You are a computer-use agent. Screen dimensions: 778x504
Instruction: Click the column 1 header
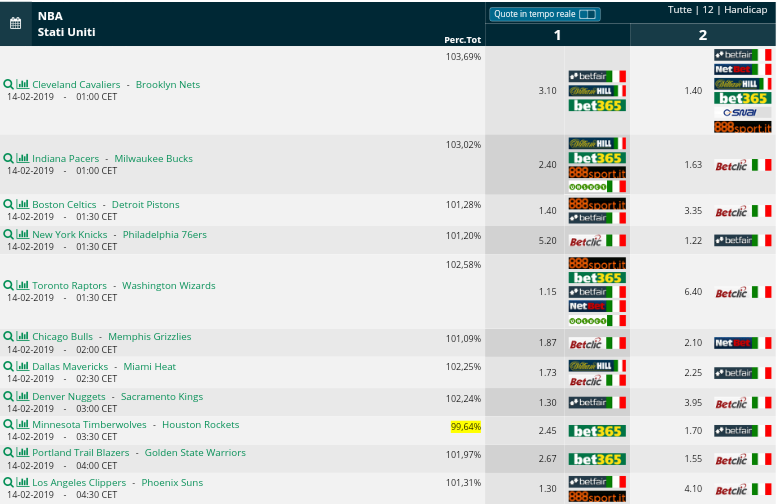point(558,35)
